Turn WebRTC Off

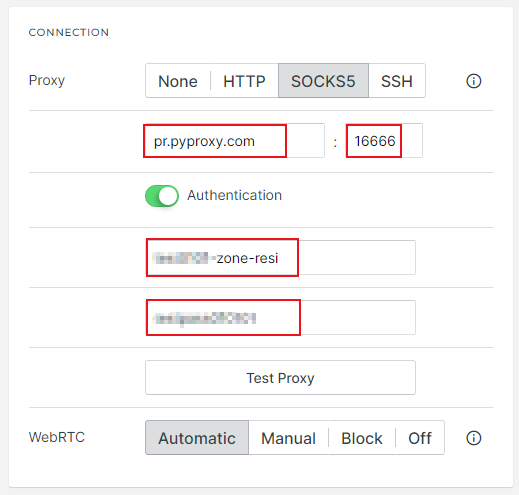click(420, 438)
